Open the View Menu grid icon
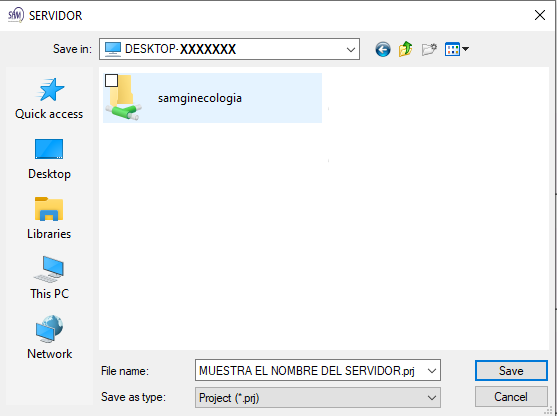The height and width of the screenshot is (416, 557). pyautogui.click(x=452, y=49)
